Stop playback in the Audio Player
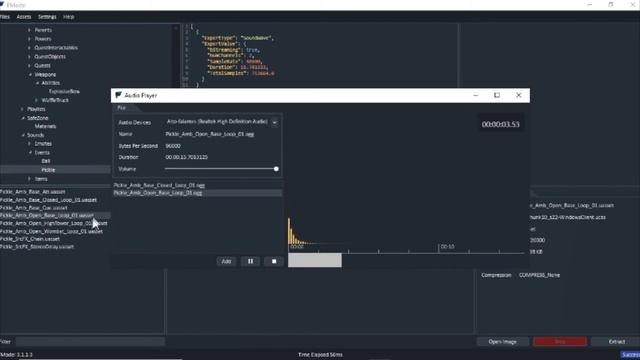Image resolution: width=640 pixels, height=360 pixels. (x=274, y=261)
